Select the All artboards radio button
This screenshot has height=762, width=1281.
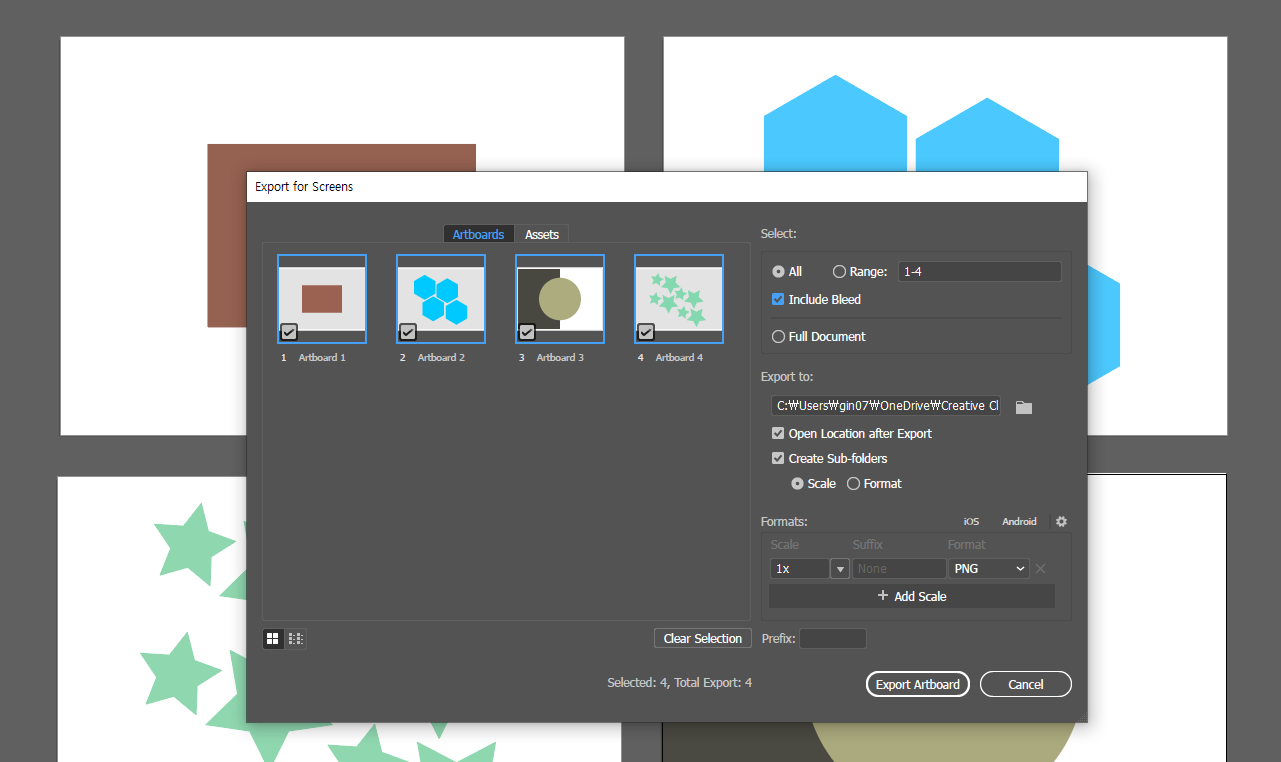[778, 271]
